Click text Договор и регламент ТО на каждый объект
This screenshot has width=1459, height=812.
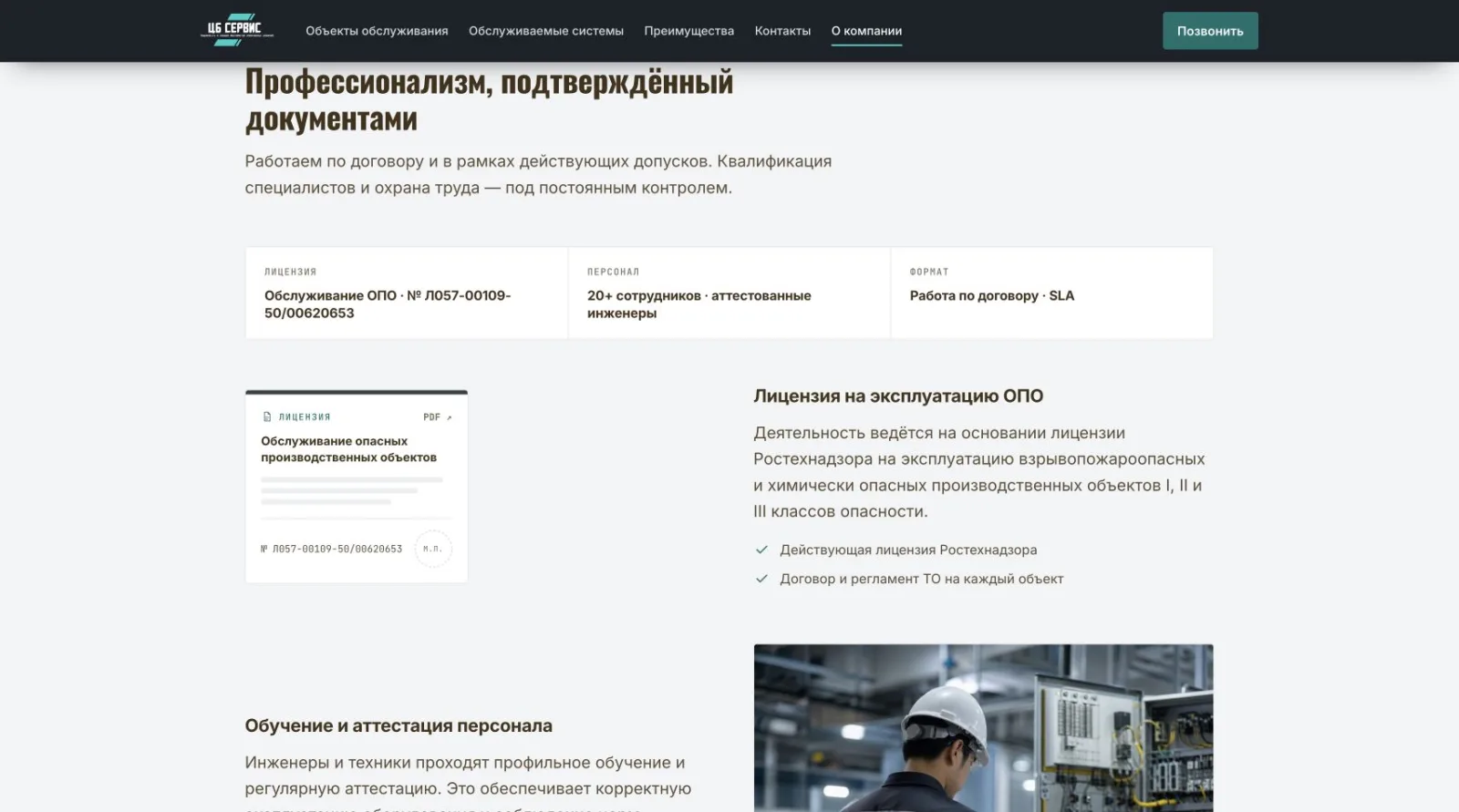tap(922, 579)
